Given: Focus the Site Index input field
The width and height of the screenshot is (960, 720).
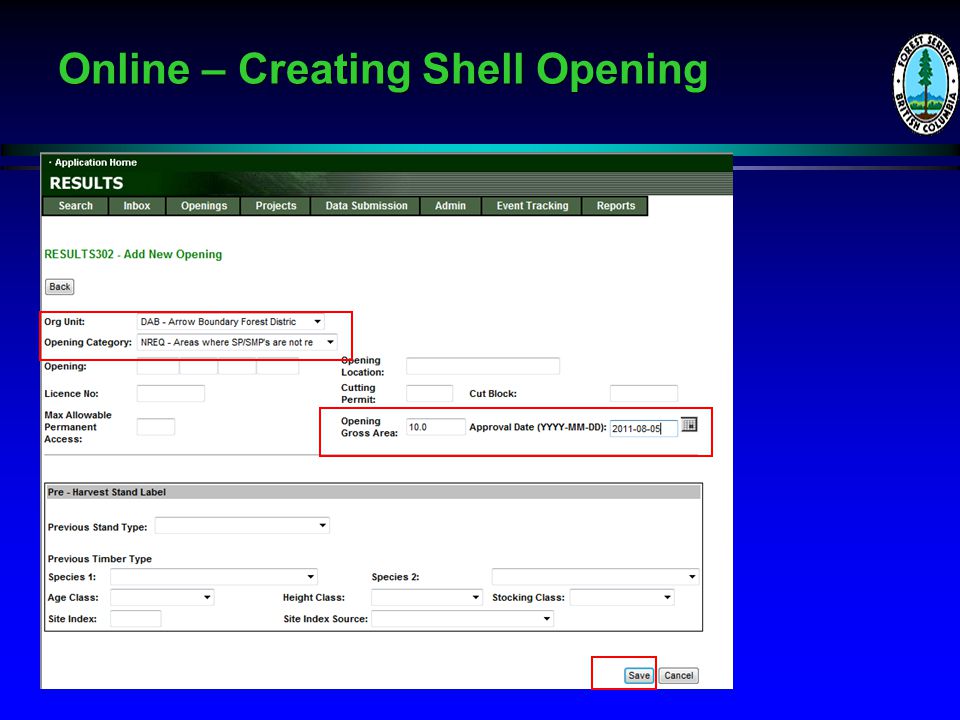Looking at the screenshot, I should point(136,618).
